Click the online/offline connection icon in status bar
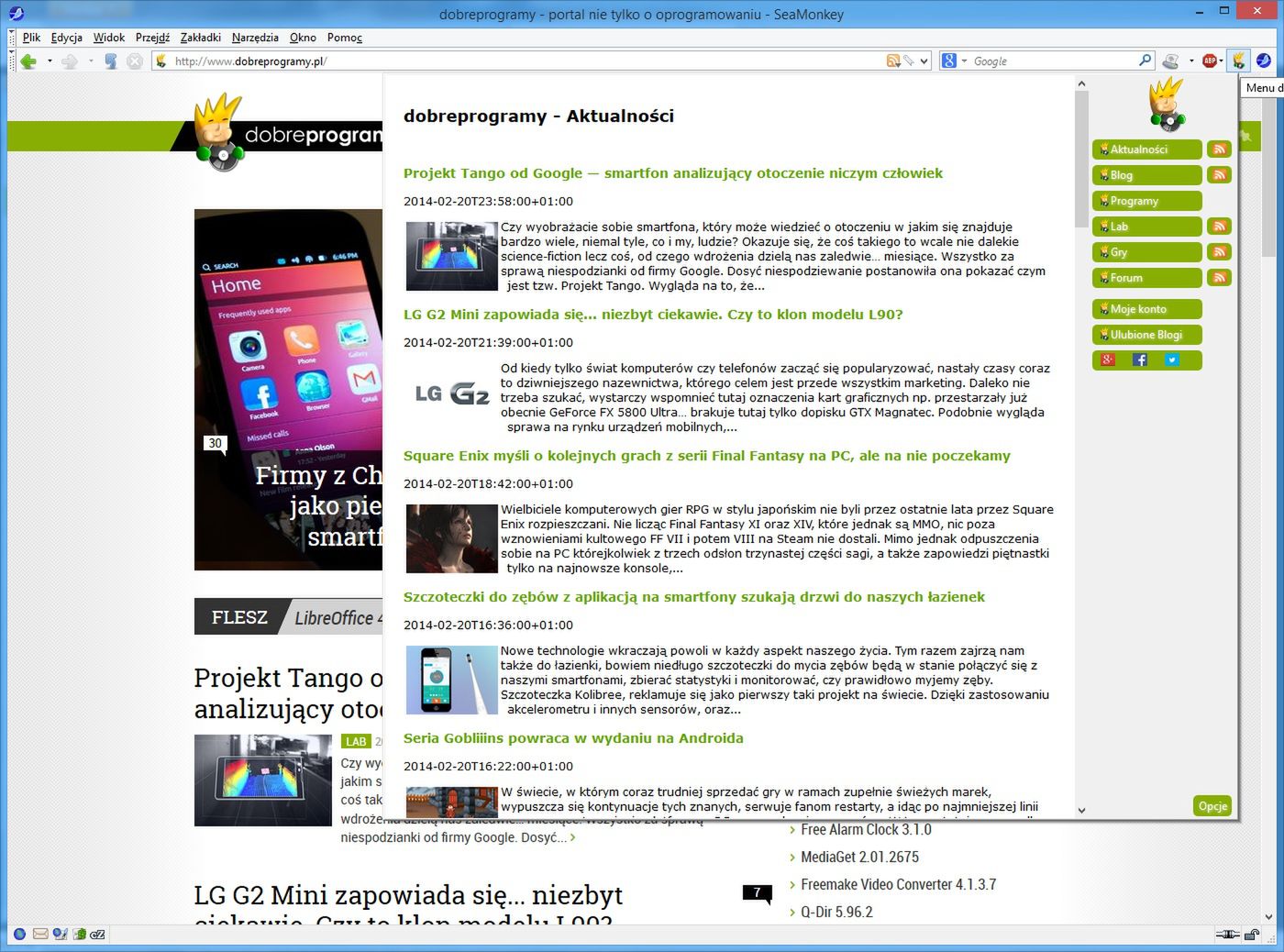This screenshot has width=1284, height=952. (1226, 935)
